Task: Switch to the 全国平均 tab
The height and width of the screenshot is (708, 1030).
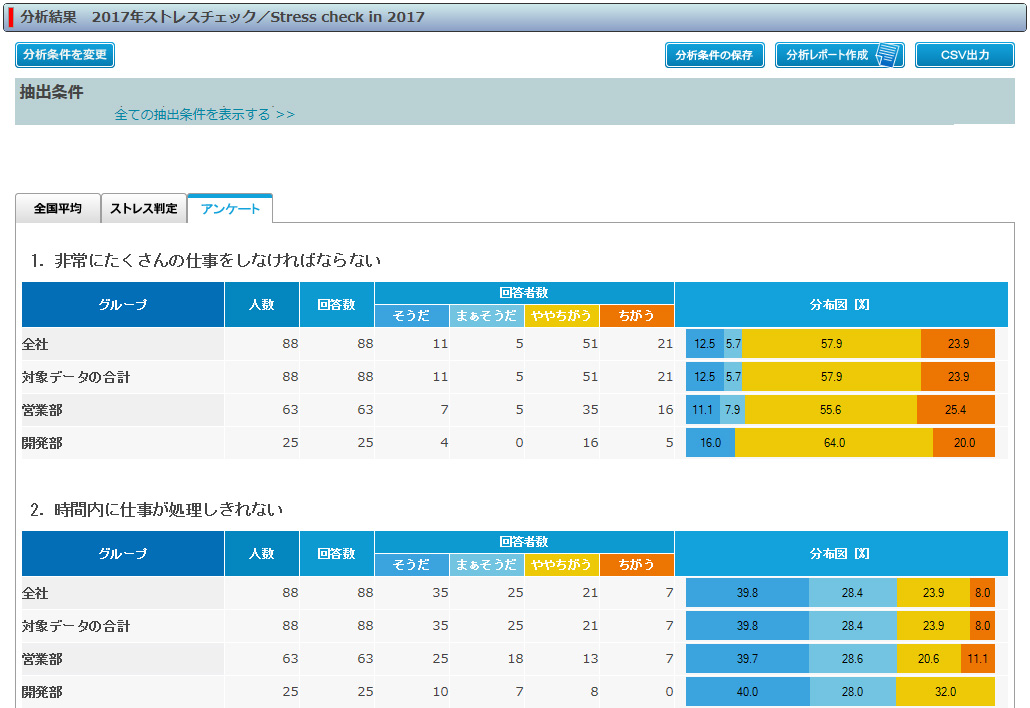Action: pos(58,208)
